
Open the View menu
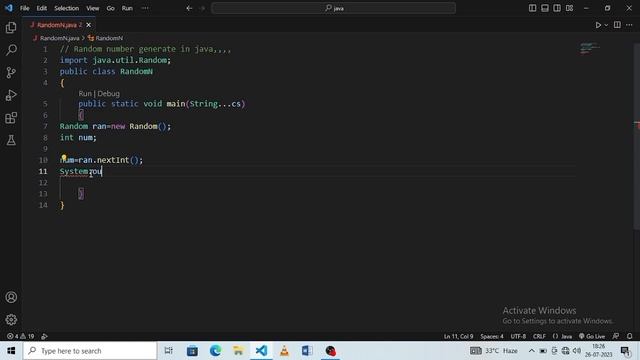93,8
